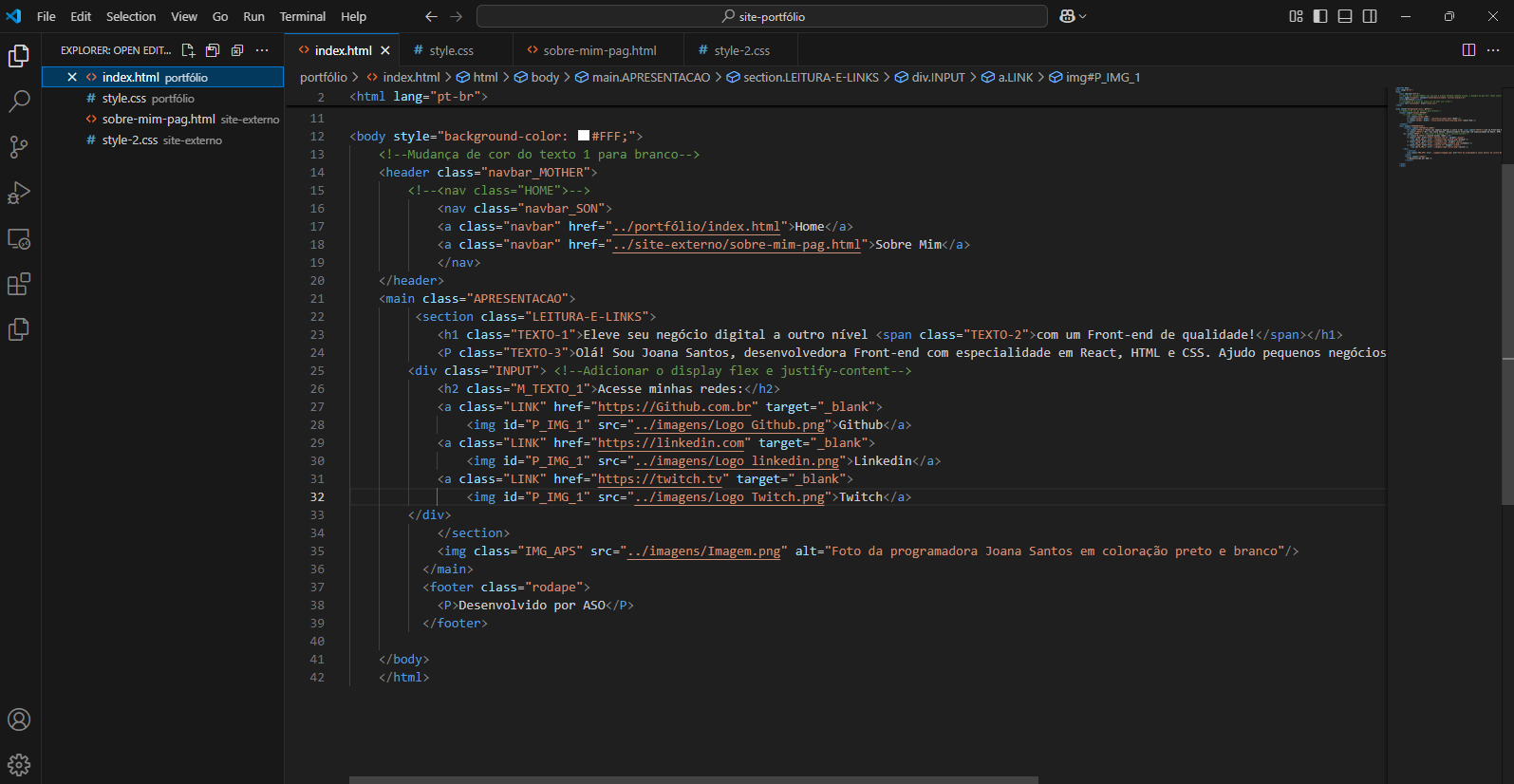Image resolution: width=1514 pixels, height=784 pixels.
Task: Select style-2.css site-externo in Open Editors
Action: (x=162, y=140)
